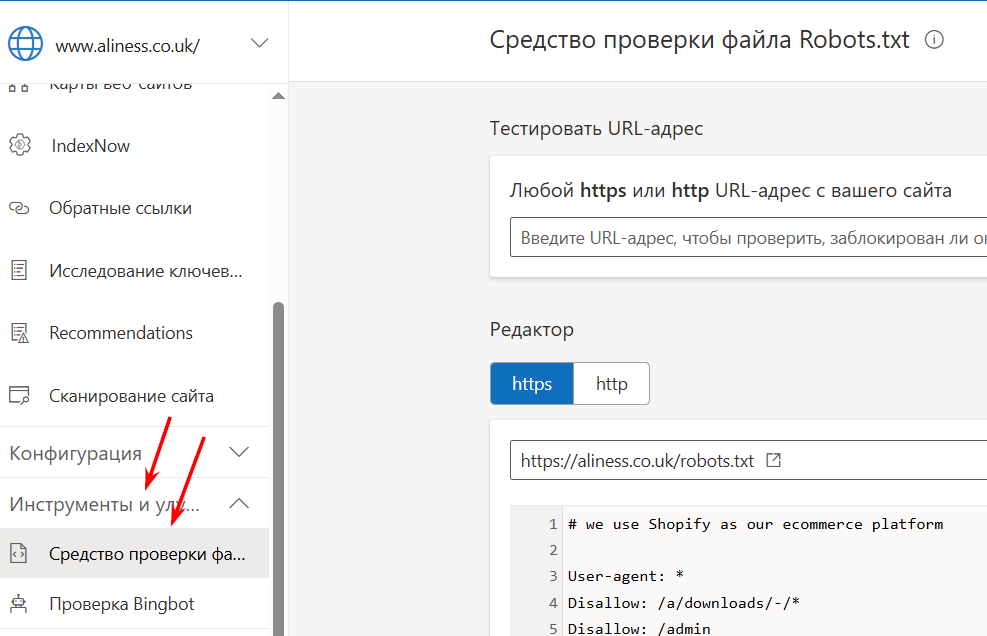Viewport: 987px width, 636px height.
Task: Click the globe site icon
Action: coord(25,43)
